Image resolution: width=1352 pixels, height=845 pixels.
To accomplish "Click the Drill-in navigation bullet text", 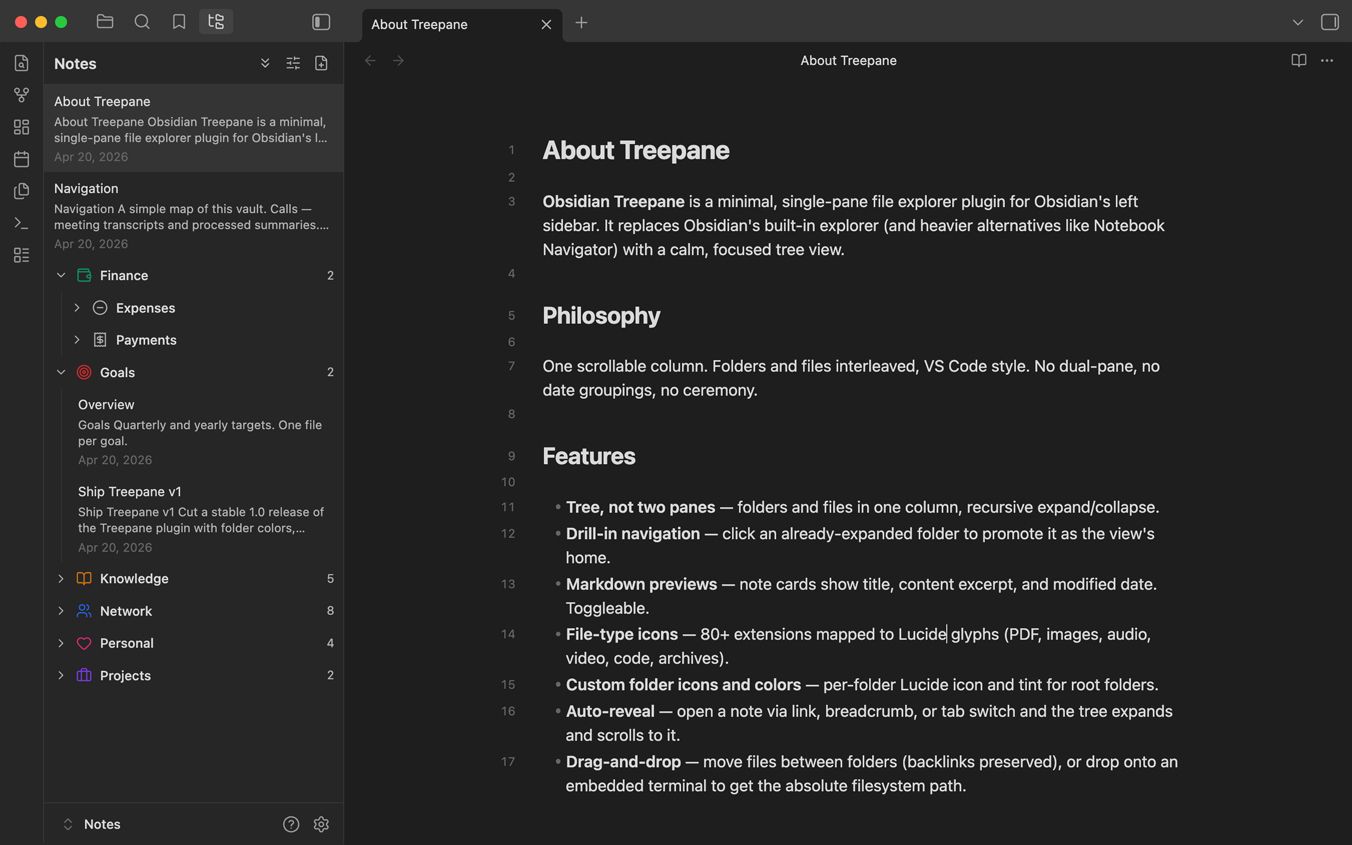I will pyautogui.click(x=860, y=546).
